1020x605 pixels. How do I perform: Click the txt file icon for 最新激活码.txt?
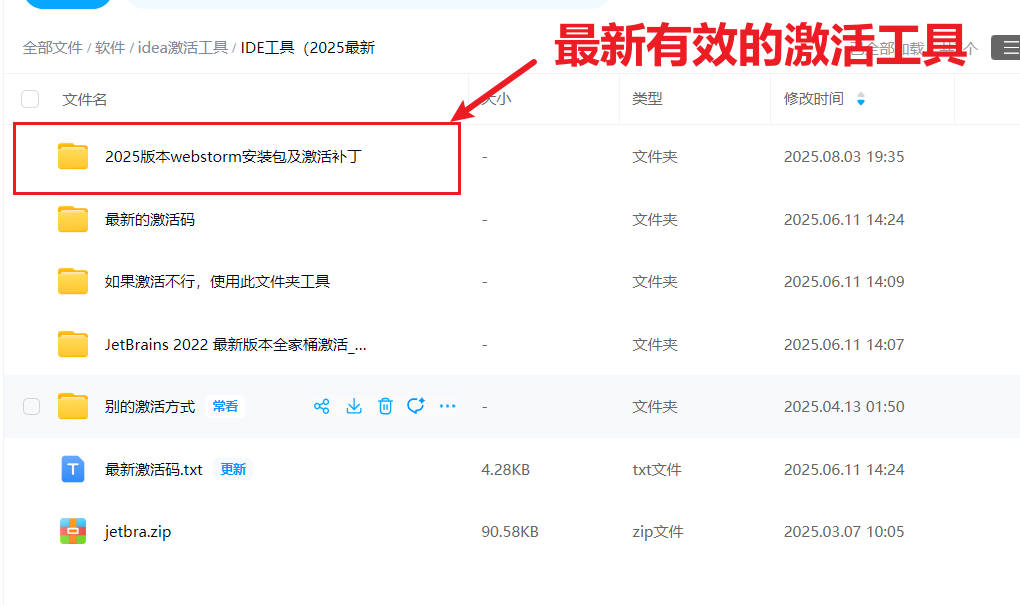pyautogui.click(x=73, y=469)
